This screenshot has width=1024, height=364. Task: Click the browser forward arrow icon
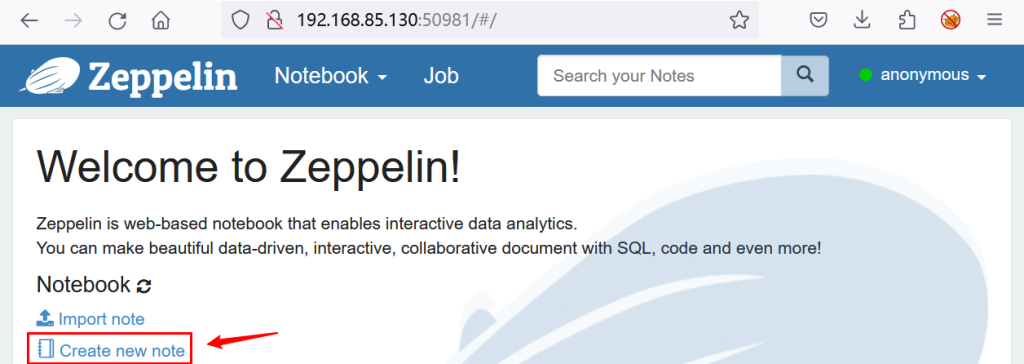click(x=74, y=21)
